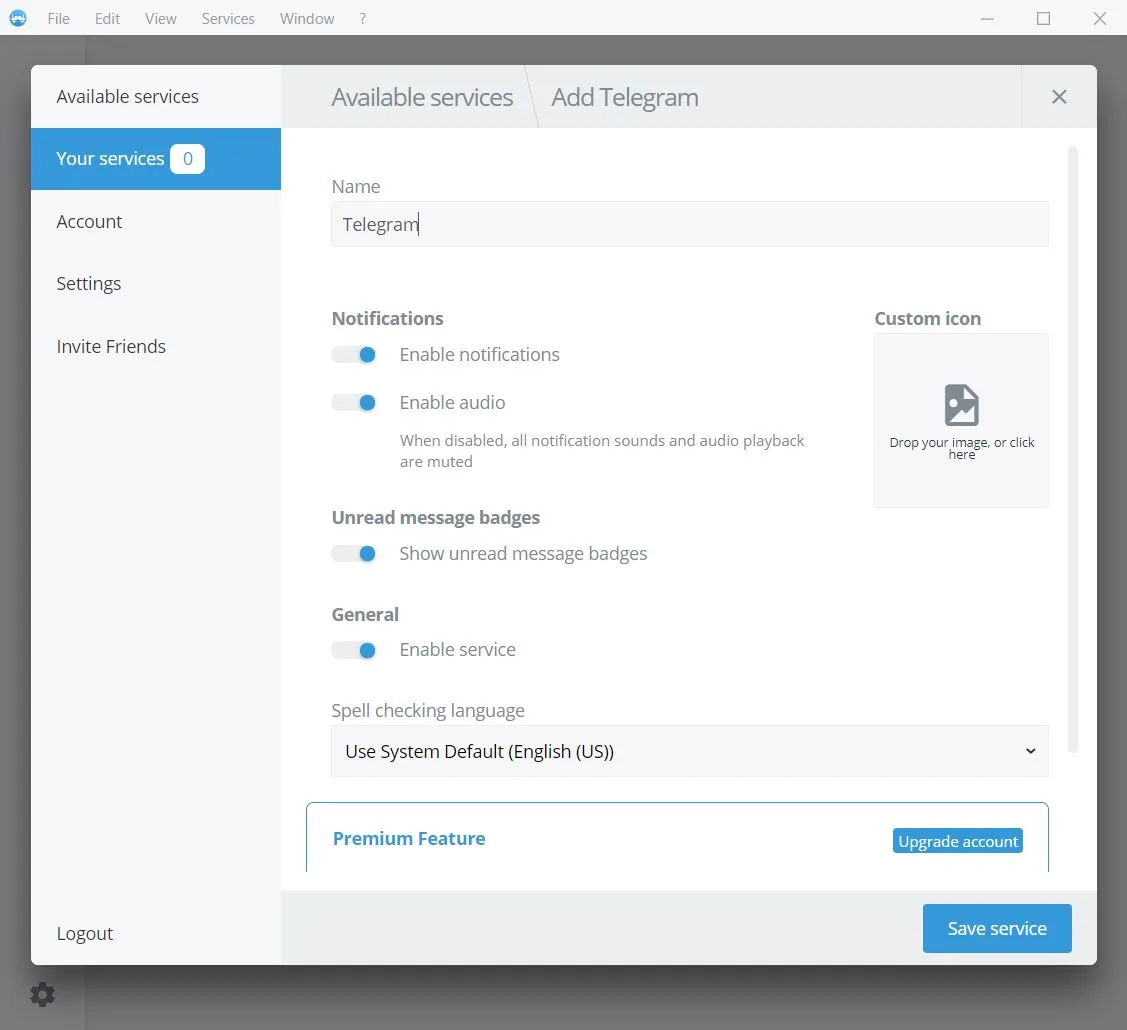Close the Add Telegram panel
Image resolution: width=1127 pixels, height=1030 pixels.
(x=1059, y=96)
